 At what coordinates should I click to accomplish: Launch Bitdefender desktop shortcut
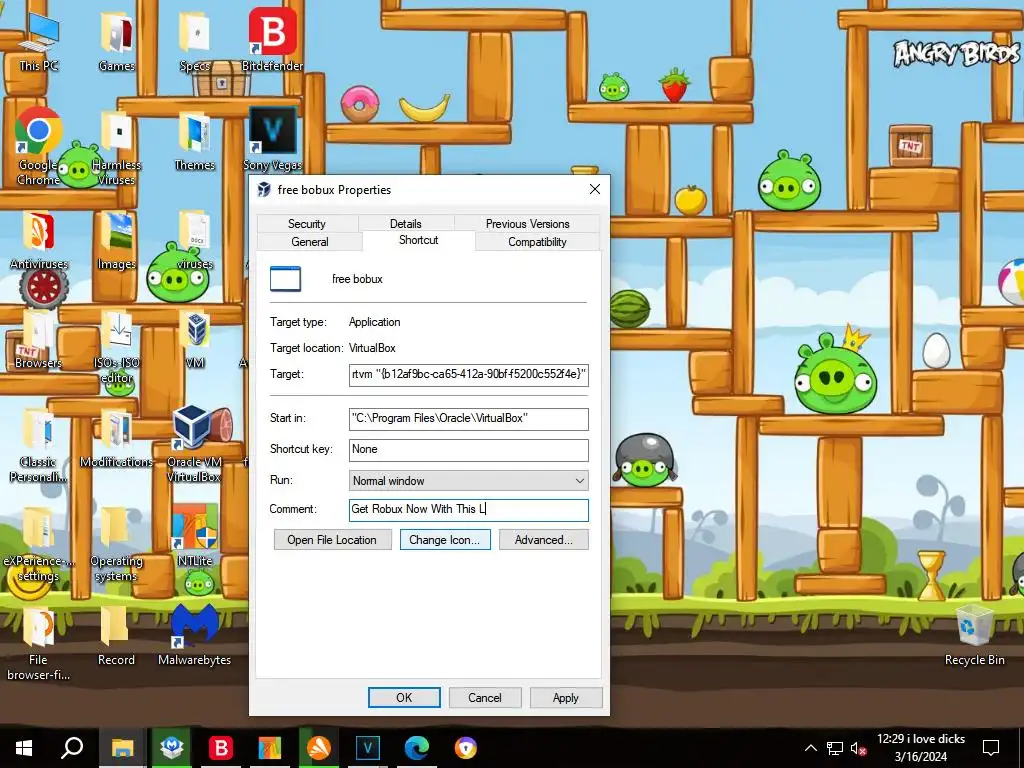tap(272, 39)
